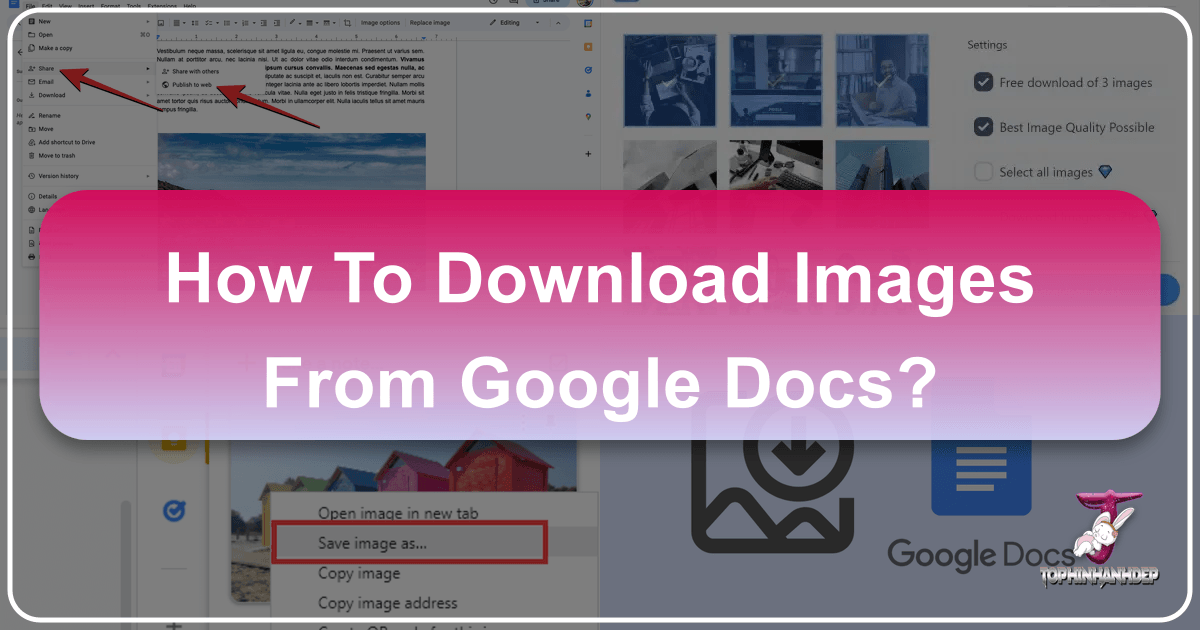Image resolution: width=1200 pixels, height=630 pixels.
Task: Click the border dash style icon
Action: coord(326,22)
